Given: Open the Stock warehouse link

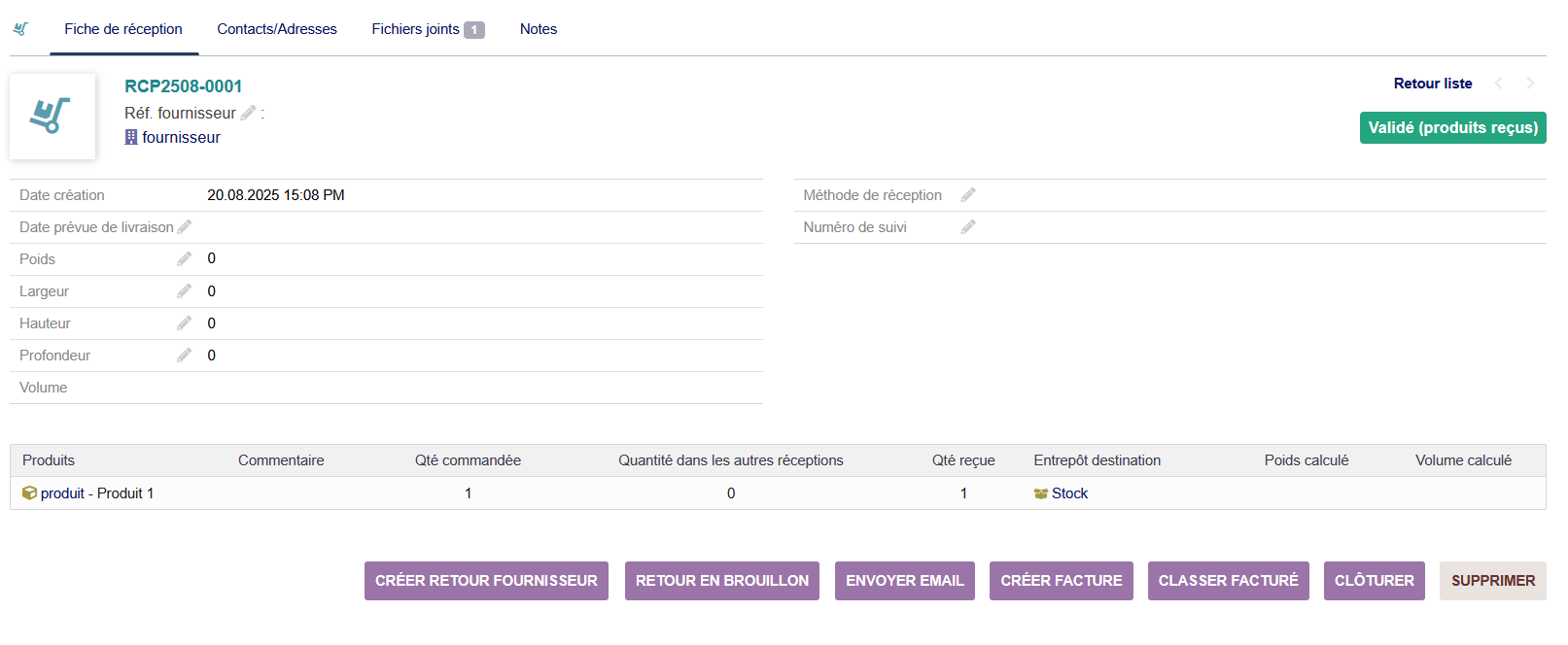Looking at the screenshot, I should (1069, 493).
